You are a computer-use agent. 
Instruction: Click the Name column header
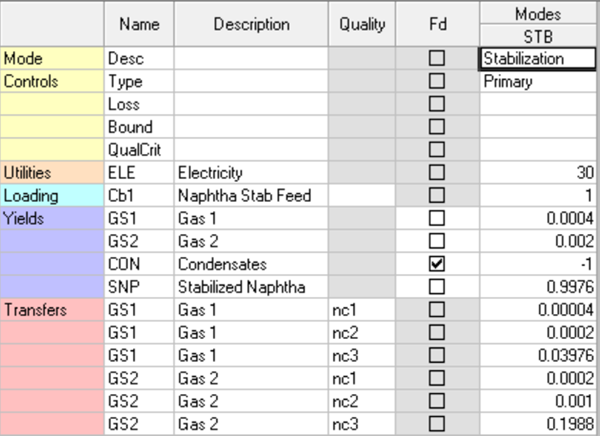[x=139, y=24]
